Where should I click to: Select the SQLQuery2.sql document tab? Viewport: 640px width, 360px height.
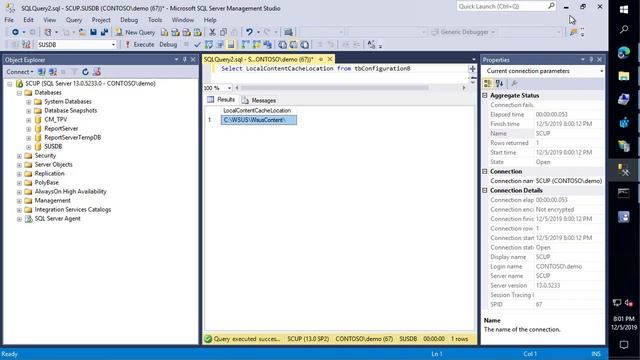point(259,60)
